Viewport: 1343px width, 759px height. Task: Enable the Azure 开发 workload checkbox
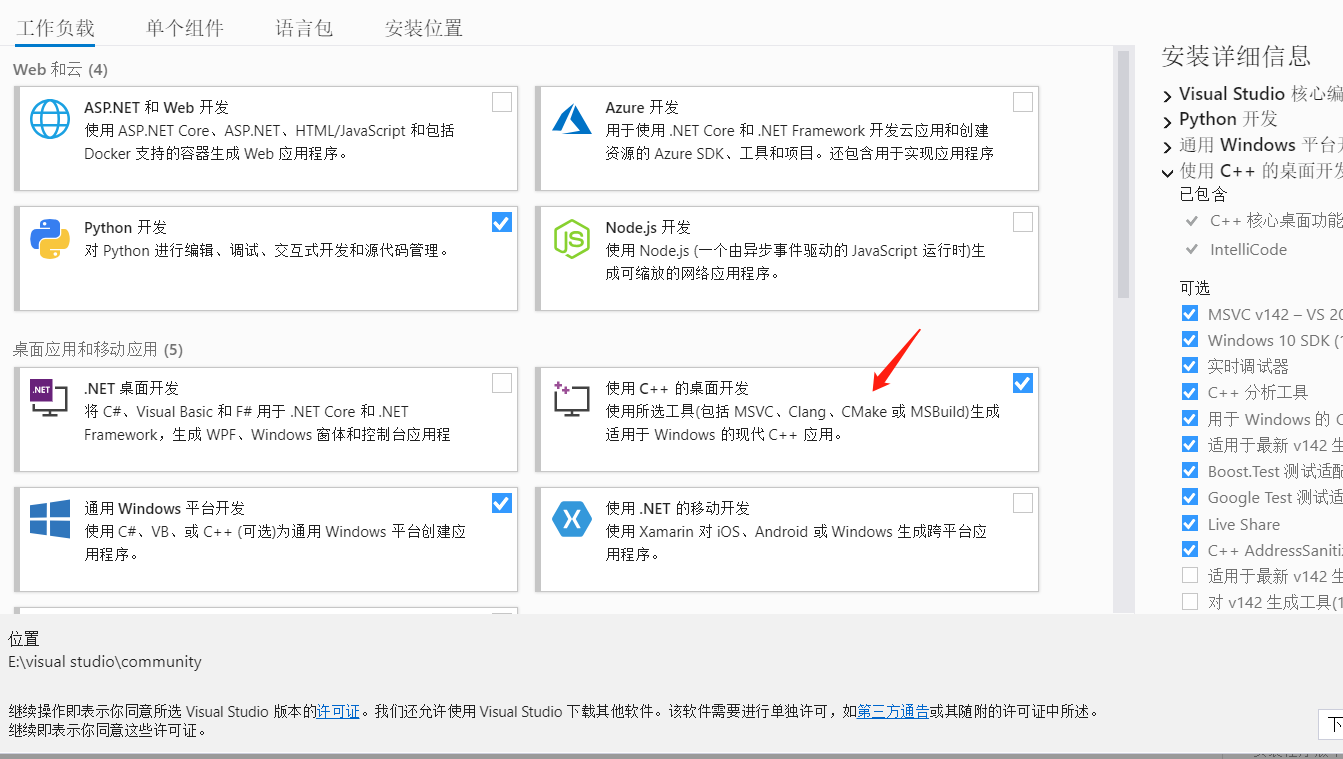click(1023, 102)
